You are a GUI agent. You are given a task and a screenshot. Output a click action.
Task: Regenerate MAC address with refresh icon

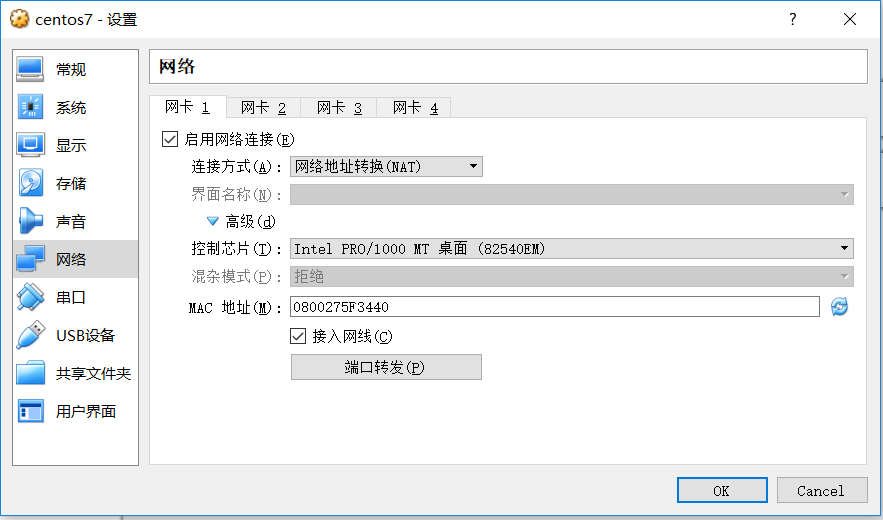coord(839,306)
